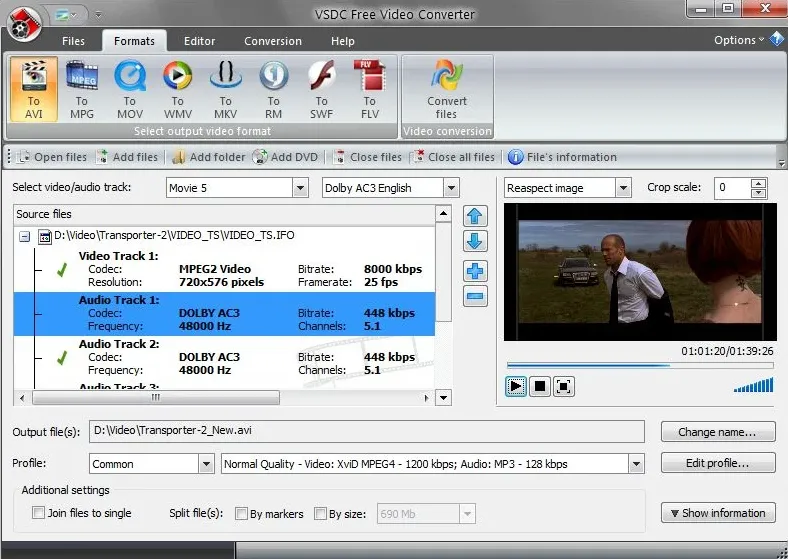
Task: Click the source list down arrow
Action: 443,398
